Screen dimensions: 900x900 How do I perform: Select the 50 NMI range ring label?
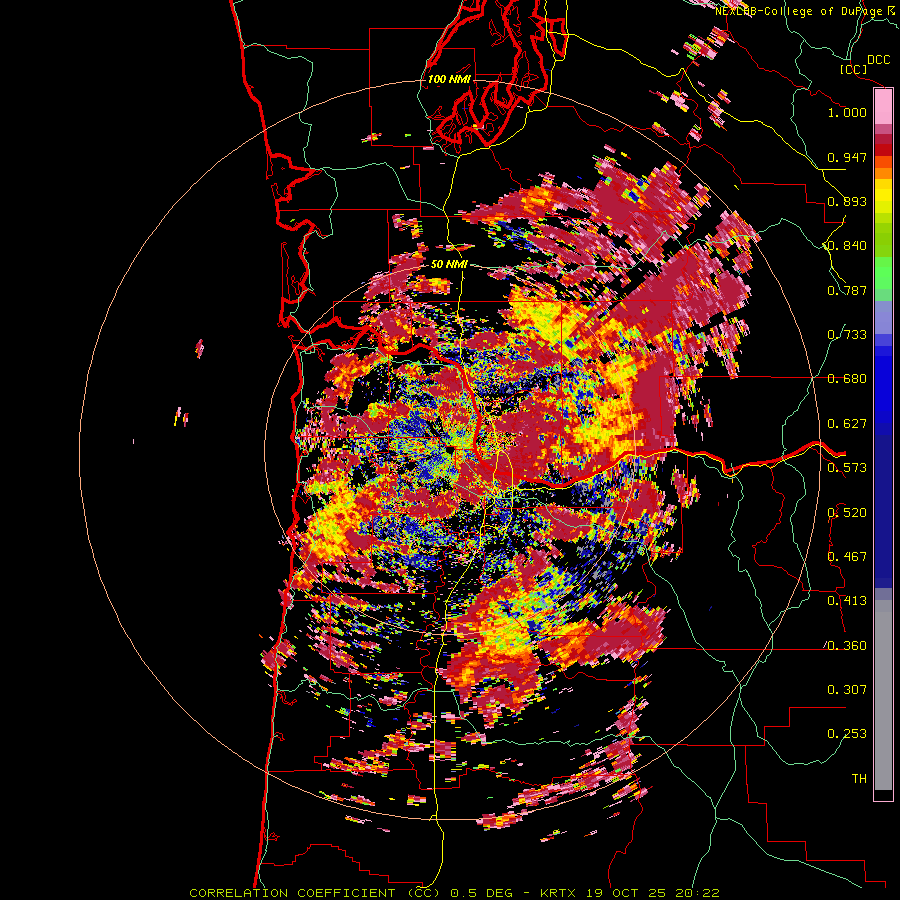pyautogui.click(x=449, y=264)
